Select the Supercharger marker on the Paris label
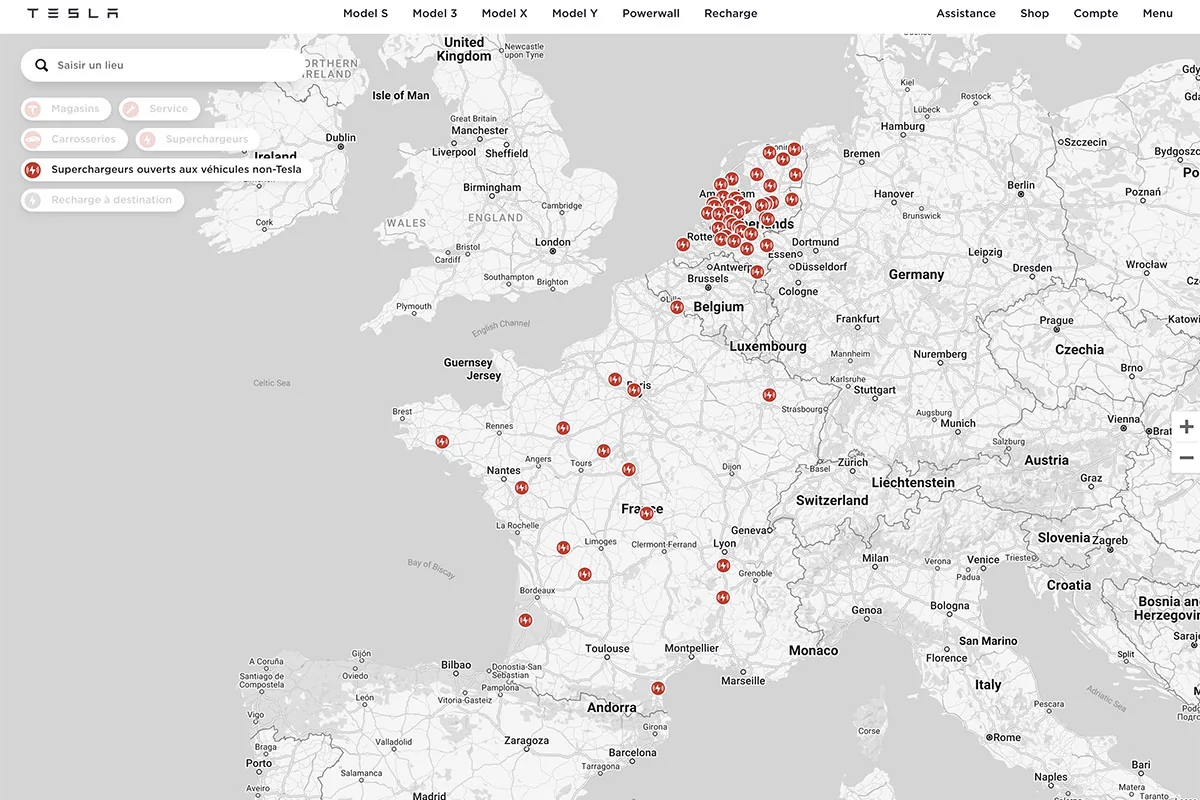The image size is (1200, 800). (x=634, y=390)
